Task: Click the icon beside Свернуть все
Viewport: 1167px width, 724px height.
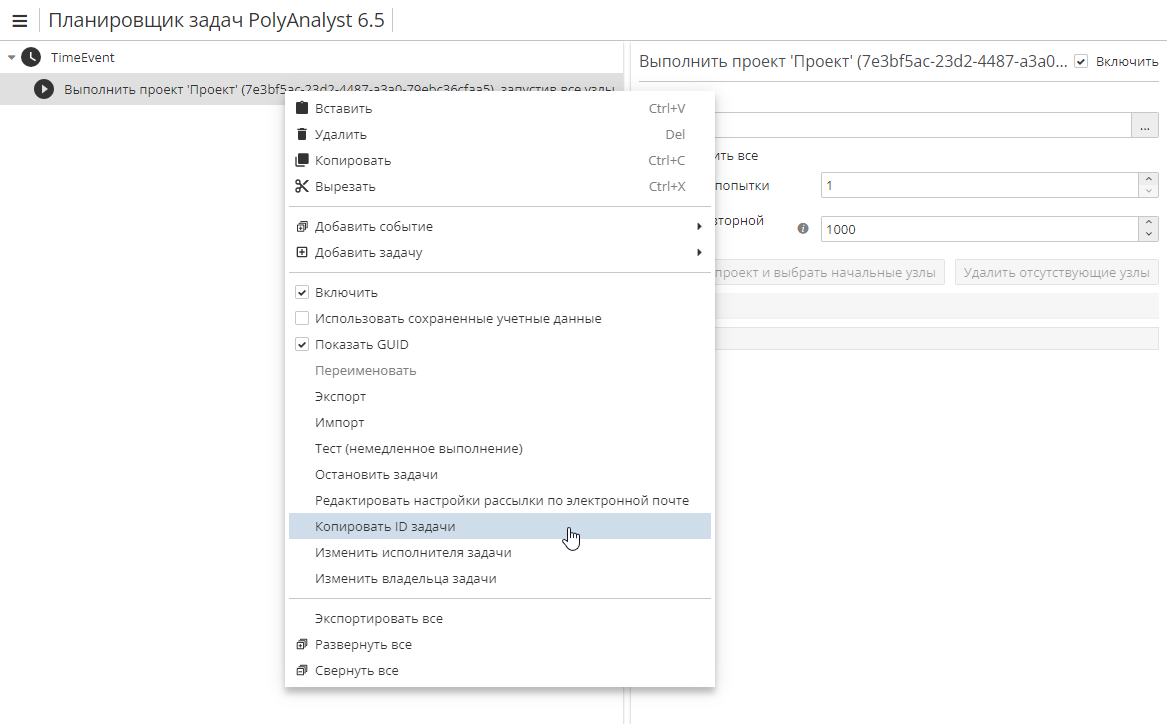Action: tap(301, 670)
